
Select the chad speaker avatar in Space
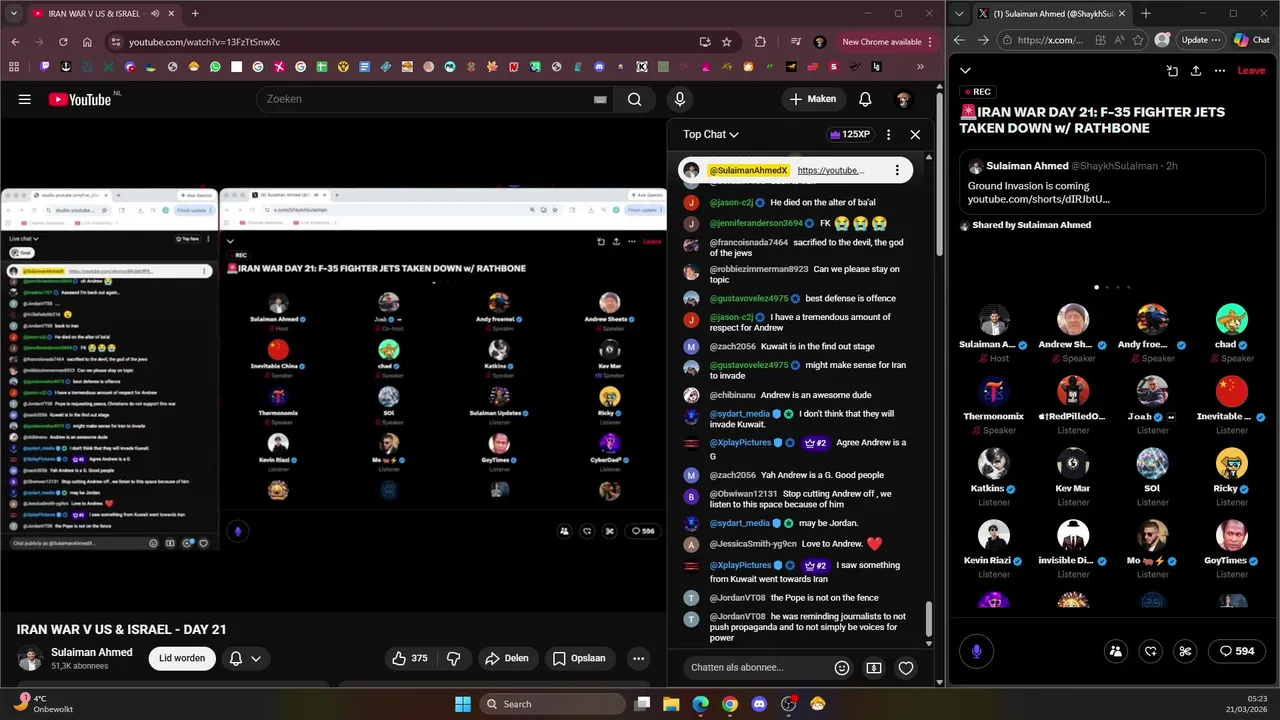pyautogui.click(x=1232, y=320)
